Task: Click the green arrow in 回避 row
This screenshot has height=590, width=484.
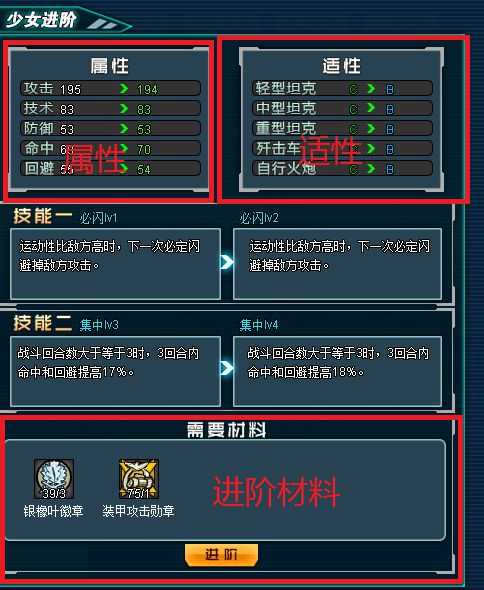Action: click(124, 169)
